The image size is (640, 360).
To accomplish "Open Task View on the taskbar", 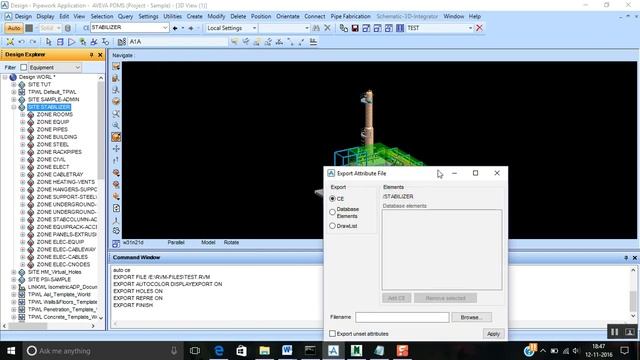I will pyautogui.click(x=195, y=351).
